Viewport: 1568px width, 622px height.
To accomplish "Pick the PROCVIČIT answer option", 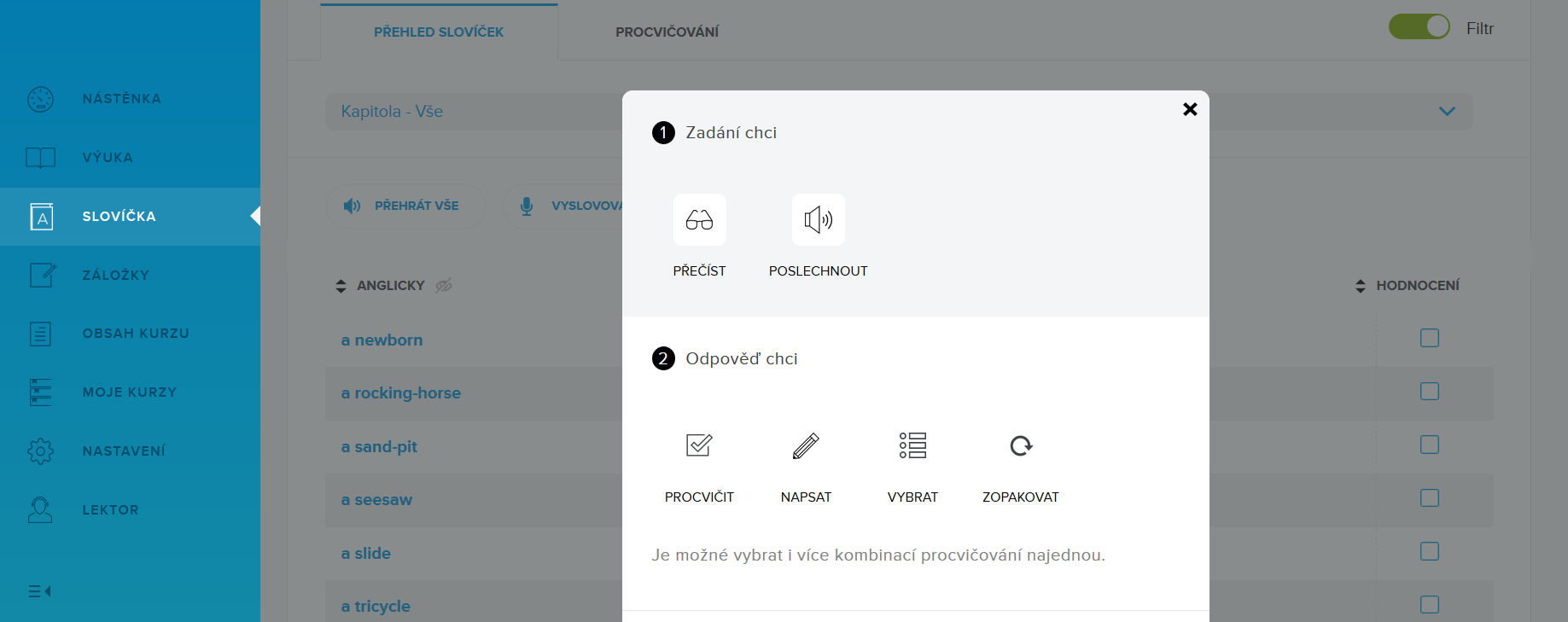I will pos(699,445).
